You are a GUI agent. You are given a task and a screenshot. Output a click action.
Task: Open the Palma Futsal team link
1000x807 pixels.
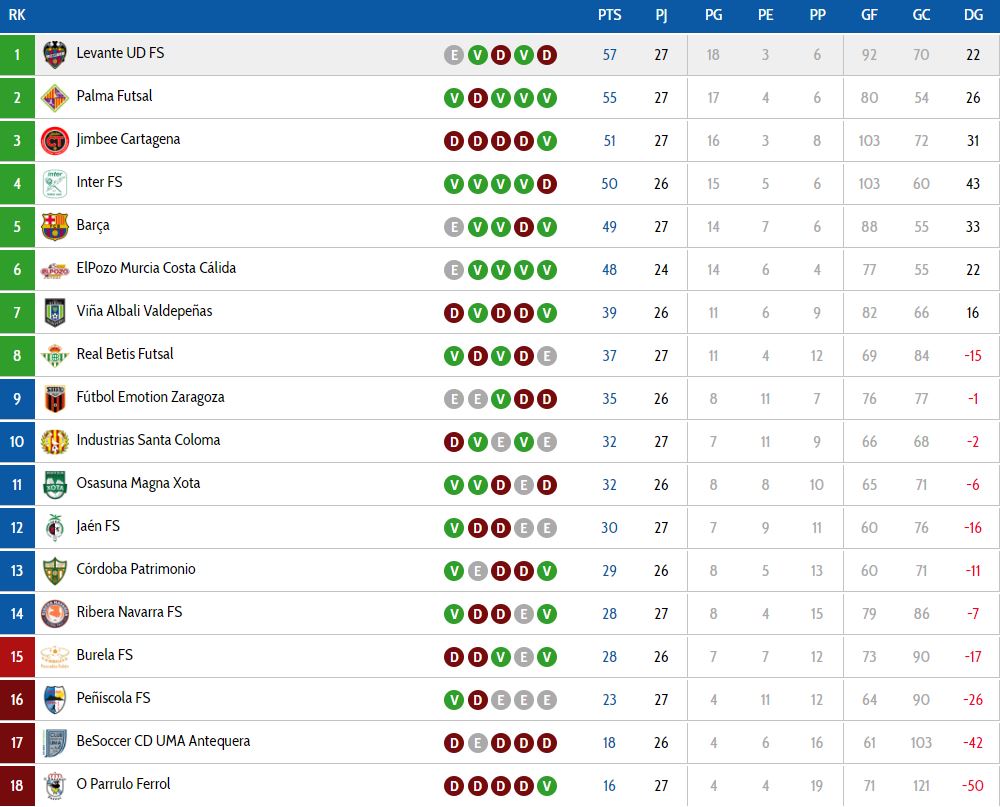coord(114,96)
